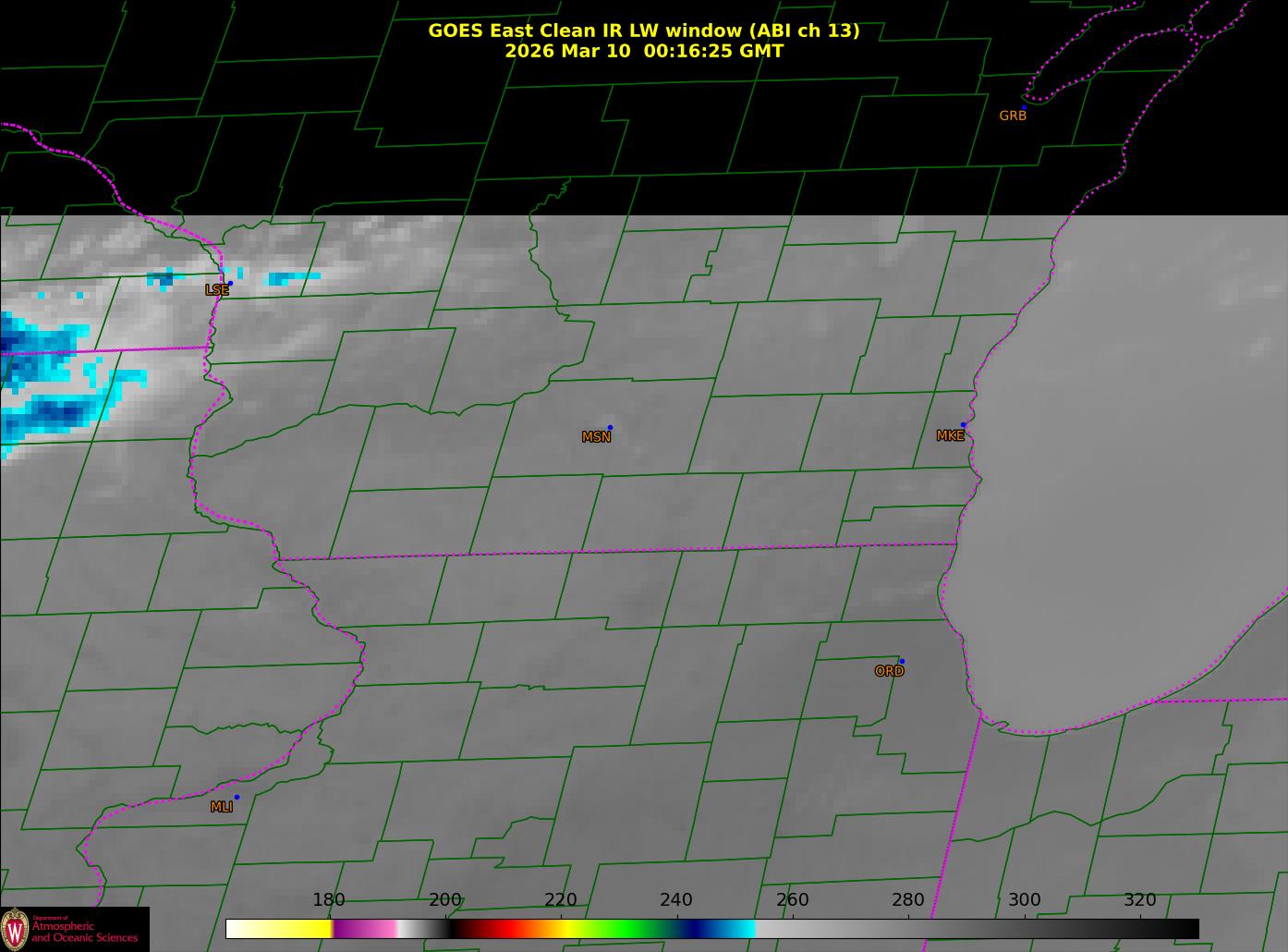Click the MSN station label
The image size is (1288, 952).
(x=596, y=437)
